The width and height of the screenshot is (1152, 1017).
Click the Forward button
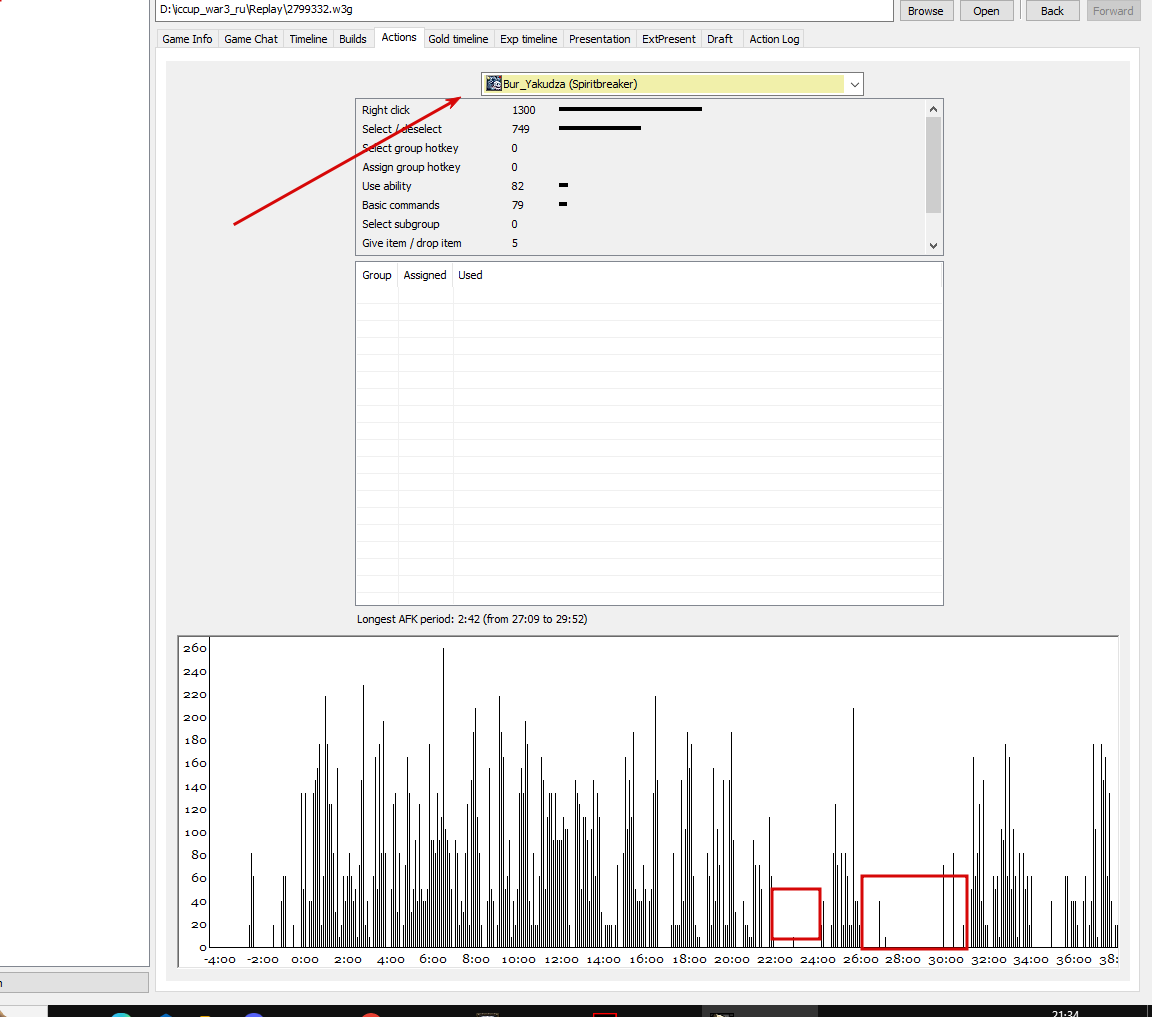[1112, 11]
